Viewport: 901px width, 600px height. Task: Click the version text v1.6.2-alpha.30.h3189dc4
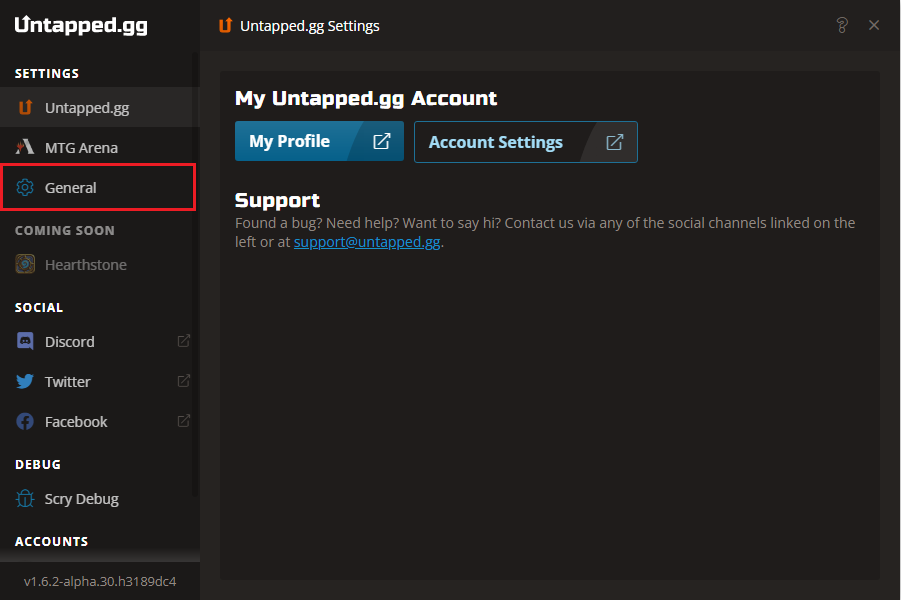pyautogui.click(x=100, y=582)
